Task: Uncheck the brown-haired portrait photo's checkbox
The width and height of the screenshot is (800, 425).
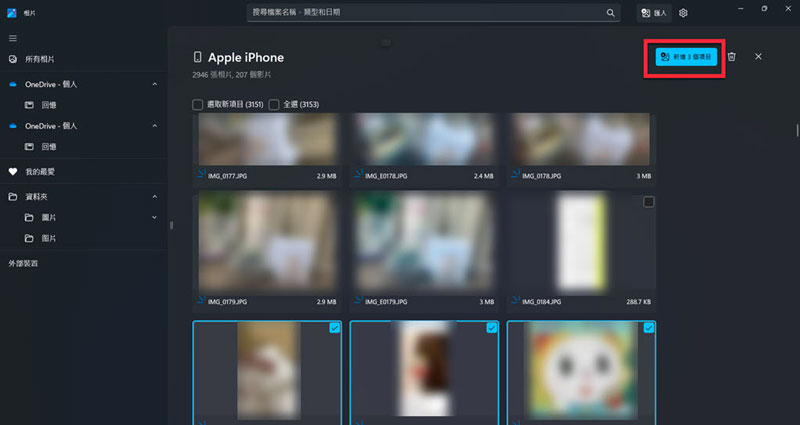Action: 491,328
